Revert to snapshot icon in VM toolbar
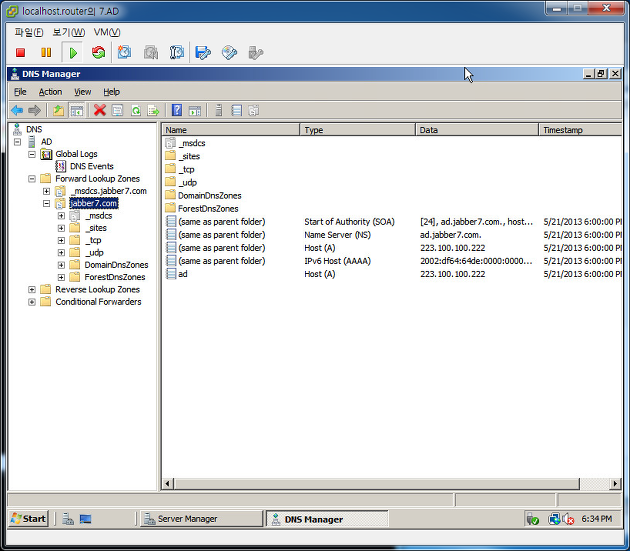Viewport: 630px width, 551px height. [151, 53]
